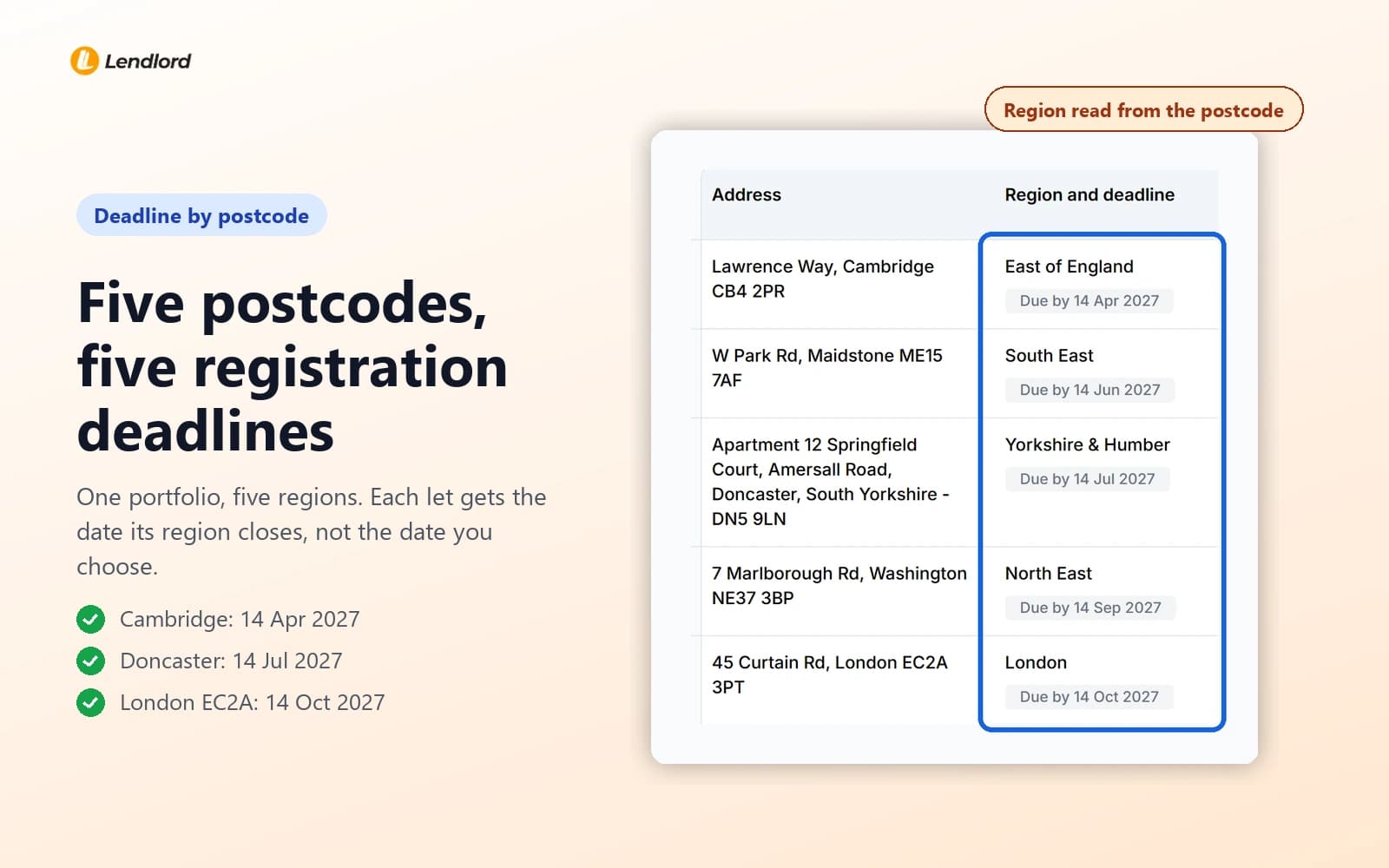Click the 'Due by 14 Sep 2027' badge

(1090, 608)
